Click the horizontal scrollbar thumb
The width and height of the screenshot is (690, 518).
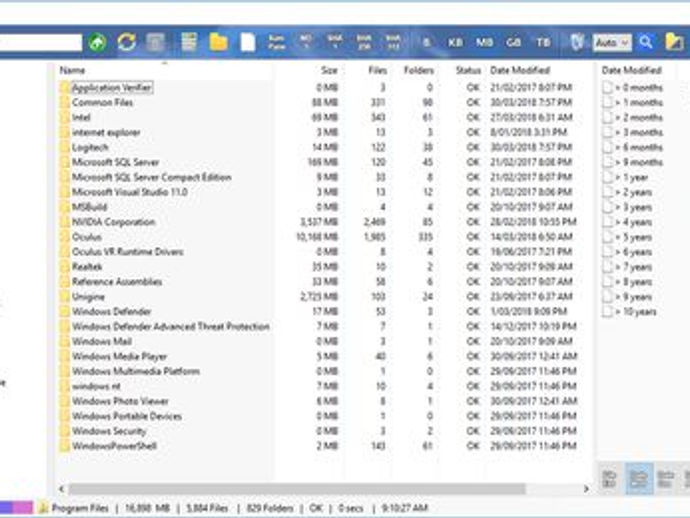tap(297, 489)
